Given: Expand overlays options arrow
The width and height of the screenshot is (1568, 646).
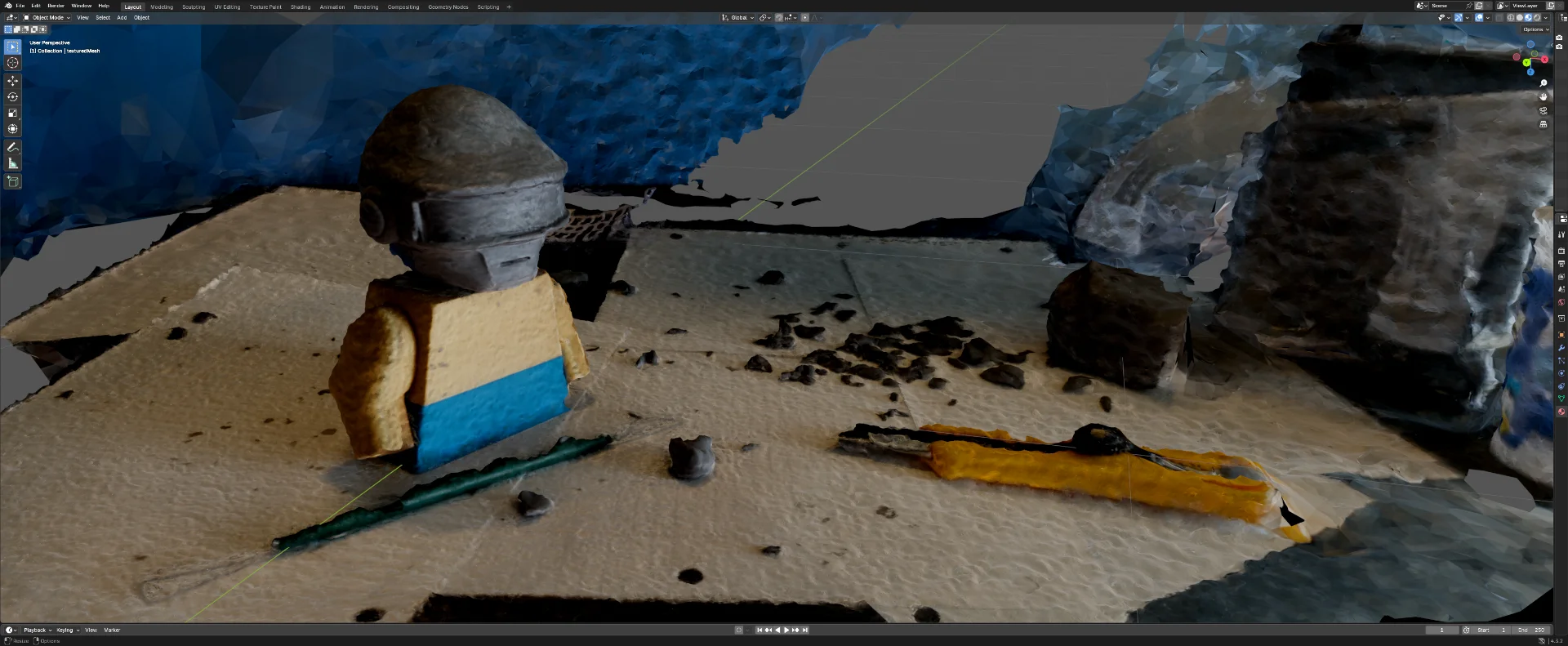Looking at the screenshot, I should click(1488, 17).
